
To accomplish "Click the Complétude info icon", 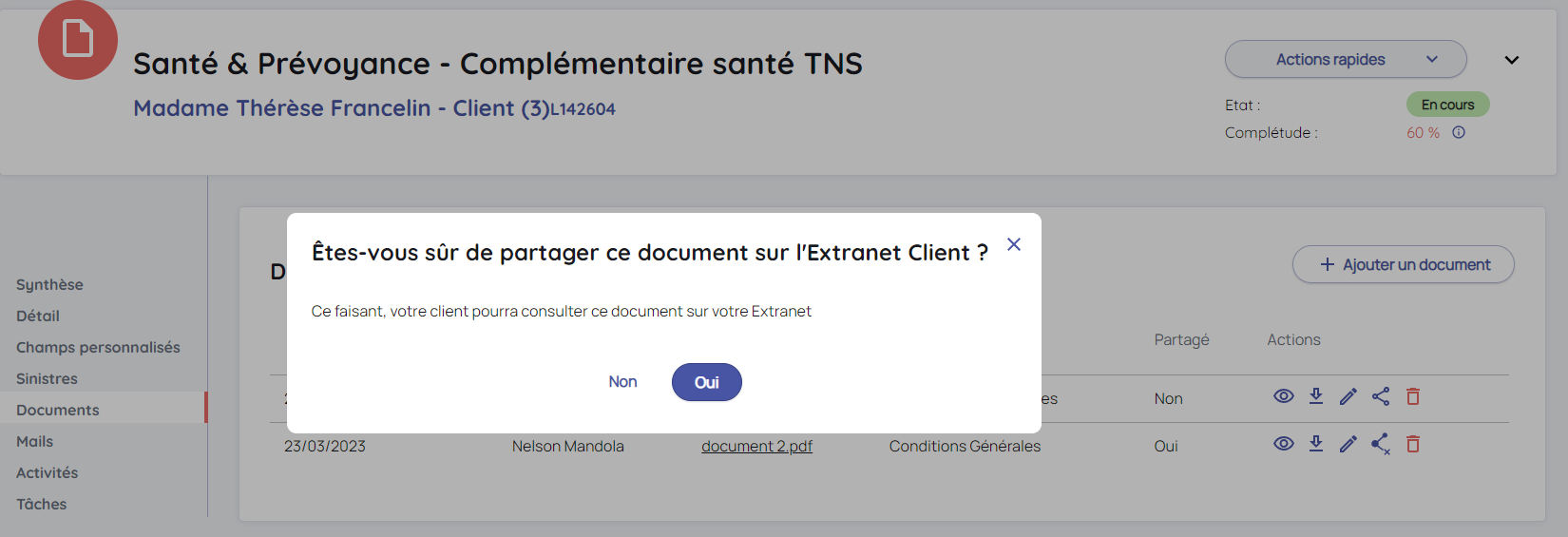I will (x=1459, y=133).
